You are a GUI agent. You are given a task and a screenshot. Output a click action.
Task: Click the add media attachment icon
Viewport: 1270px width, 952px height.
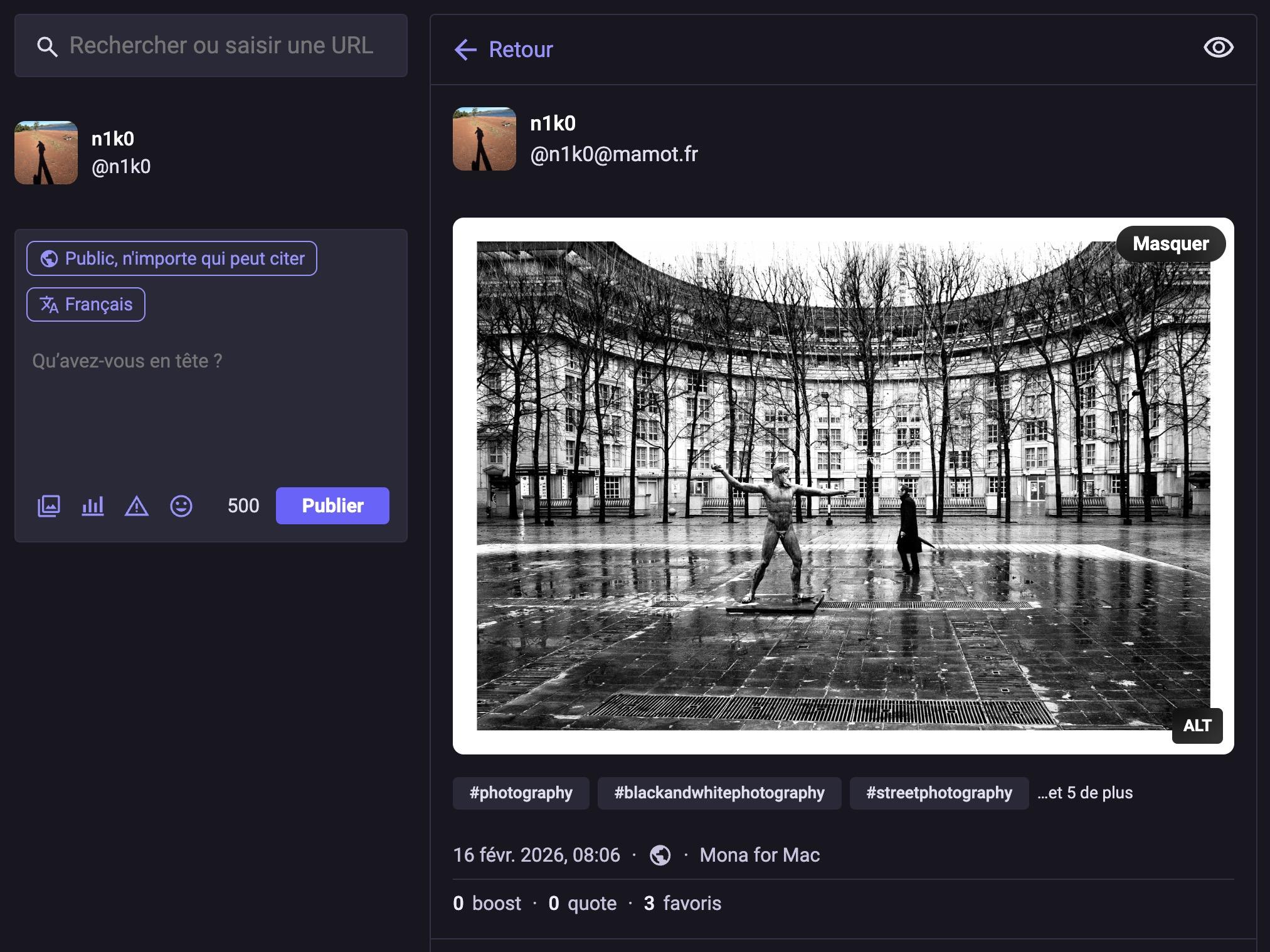tap(49, 506)
